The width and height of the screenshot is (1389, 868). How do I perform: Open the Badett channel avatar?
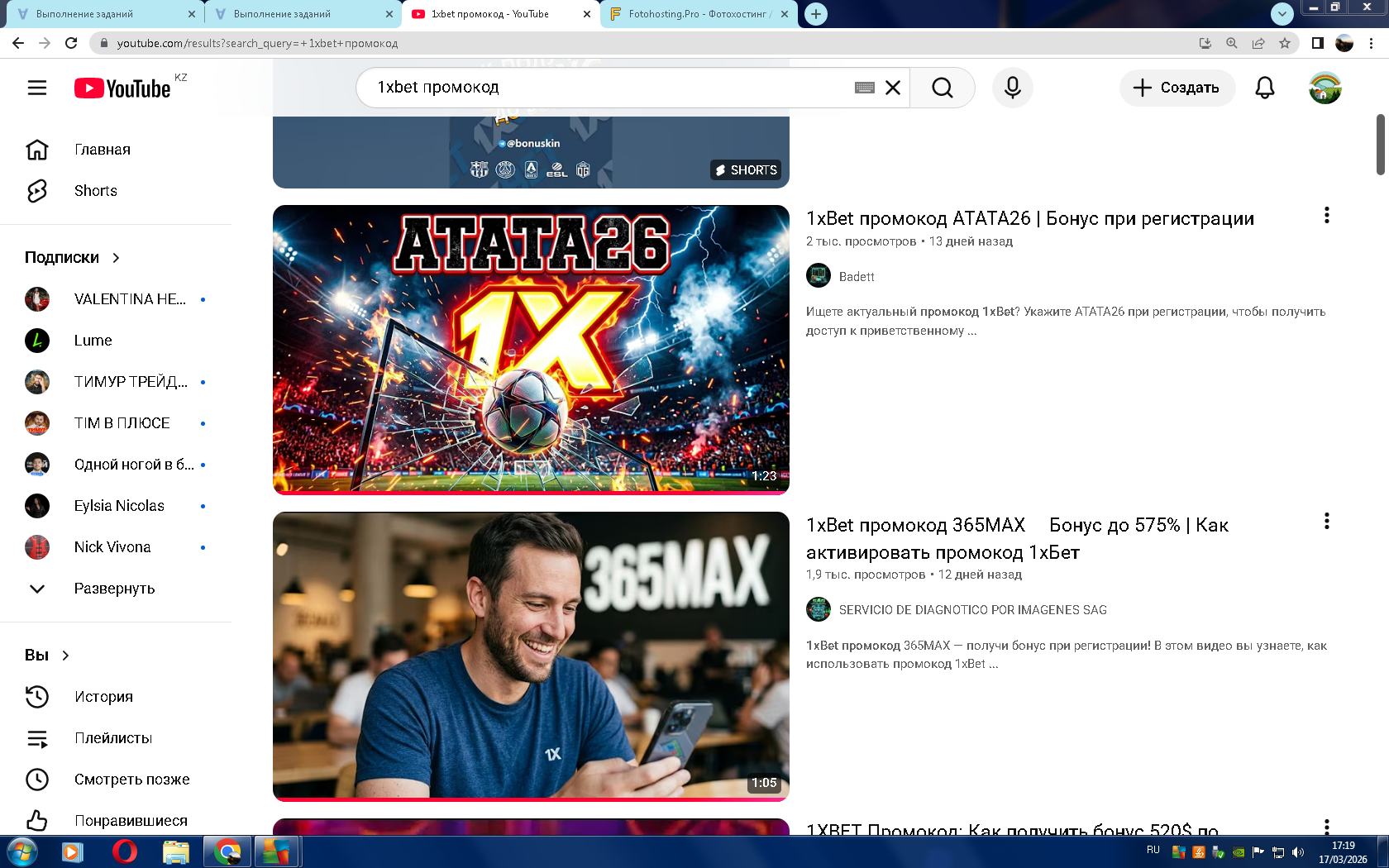[819, 275]
